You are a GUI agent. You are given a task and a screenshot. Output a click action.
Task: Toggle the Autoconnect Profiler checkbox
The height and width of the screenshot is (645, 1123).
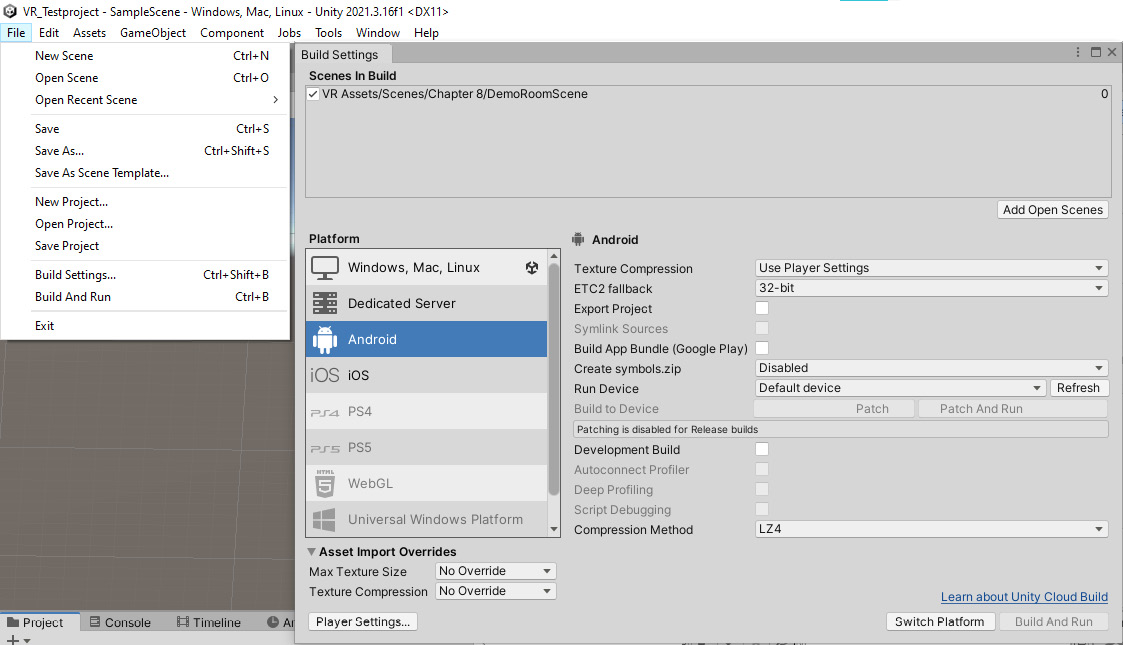[762, 470]
